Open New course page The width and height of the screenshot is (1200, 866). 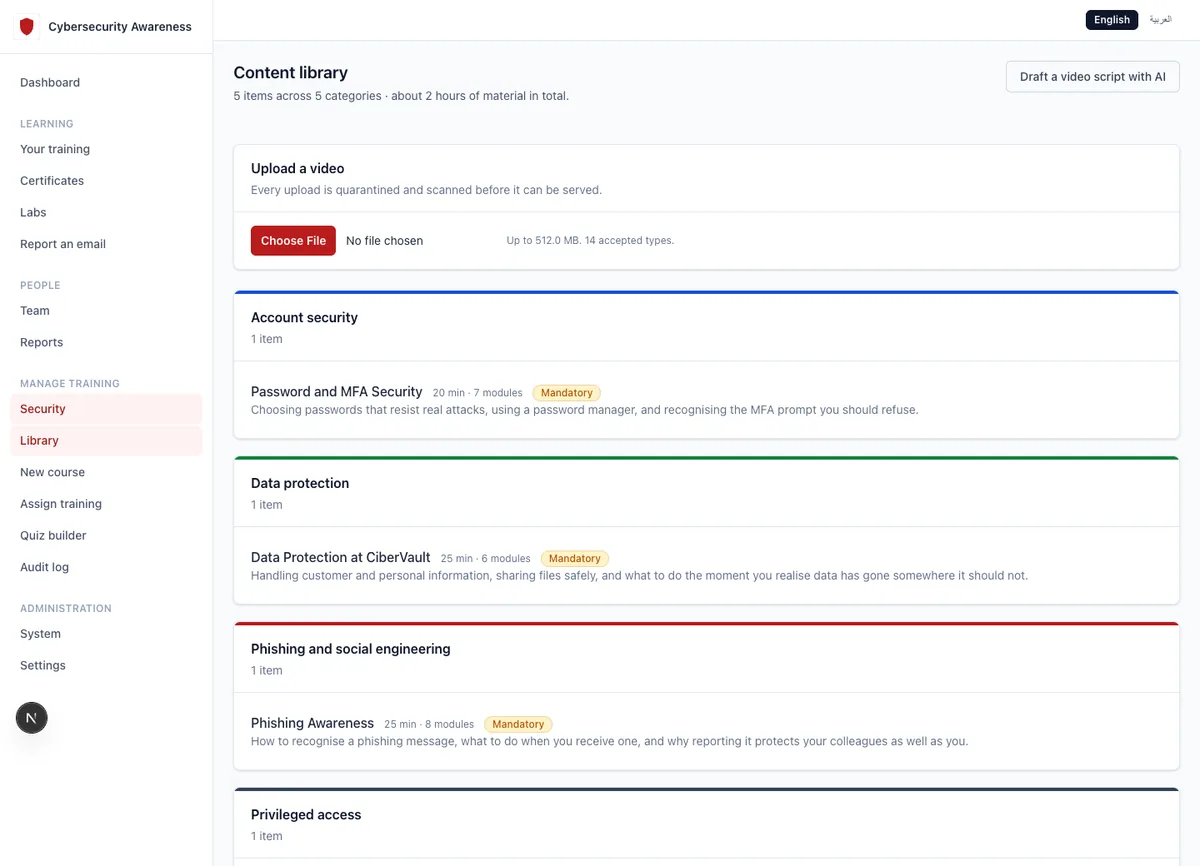coord(52,472)
